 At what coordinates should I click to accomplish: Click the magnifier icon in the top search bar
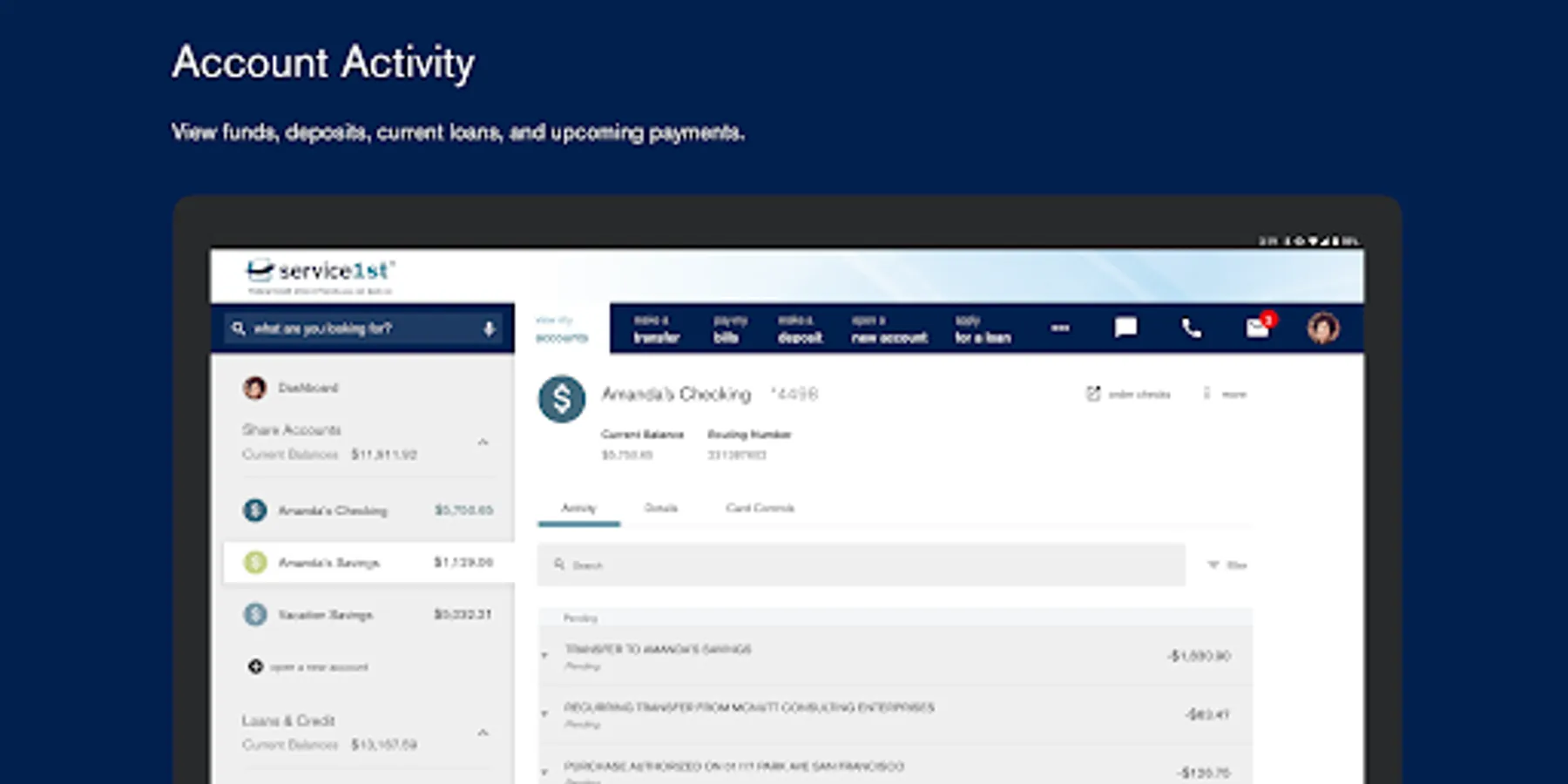coord(239,328)
